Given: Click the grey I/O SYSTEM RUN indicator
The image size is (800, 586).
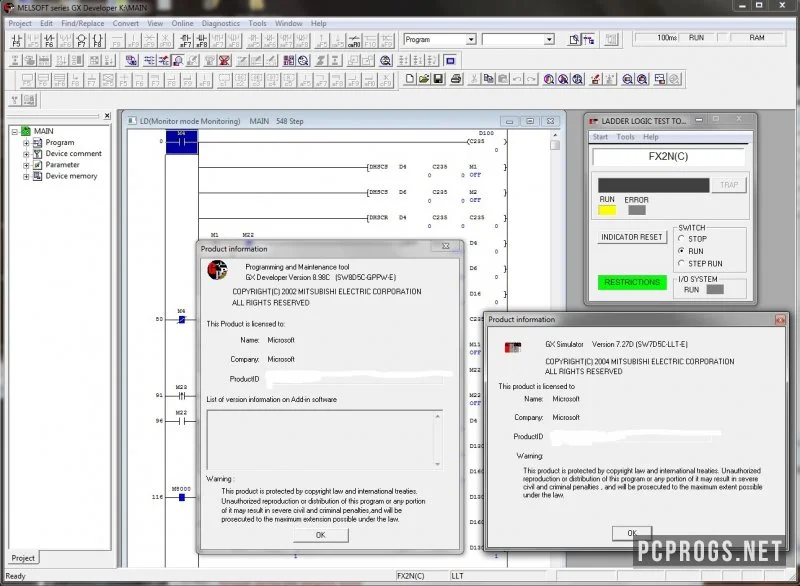Looking at the screenshot, I should (x=715, y=289).
